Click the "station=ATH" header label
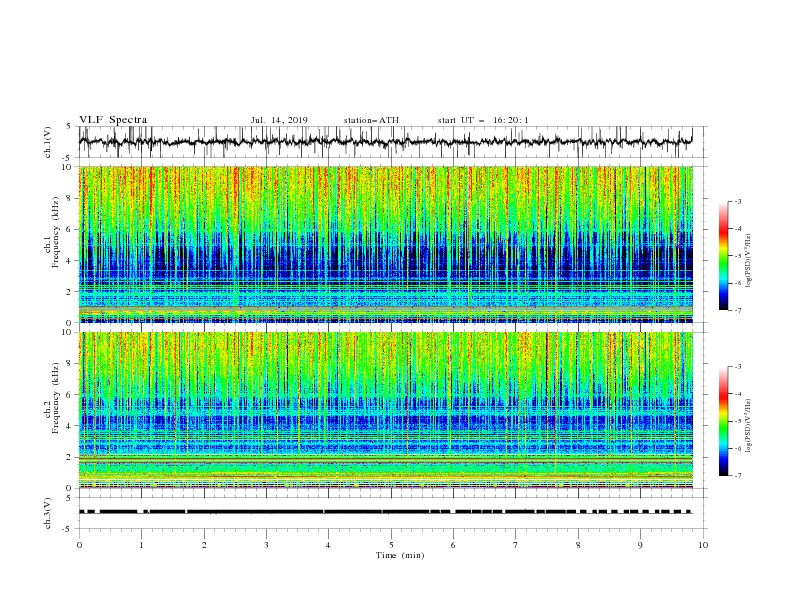Image resolution: width=792 pixels, height=612 pixels. [x=371, y=120]
